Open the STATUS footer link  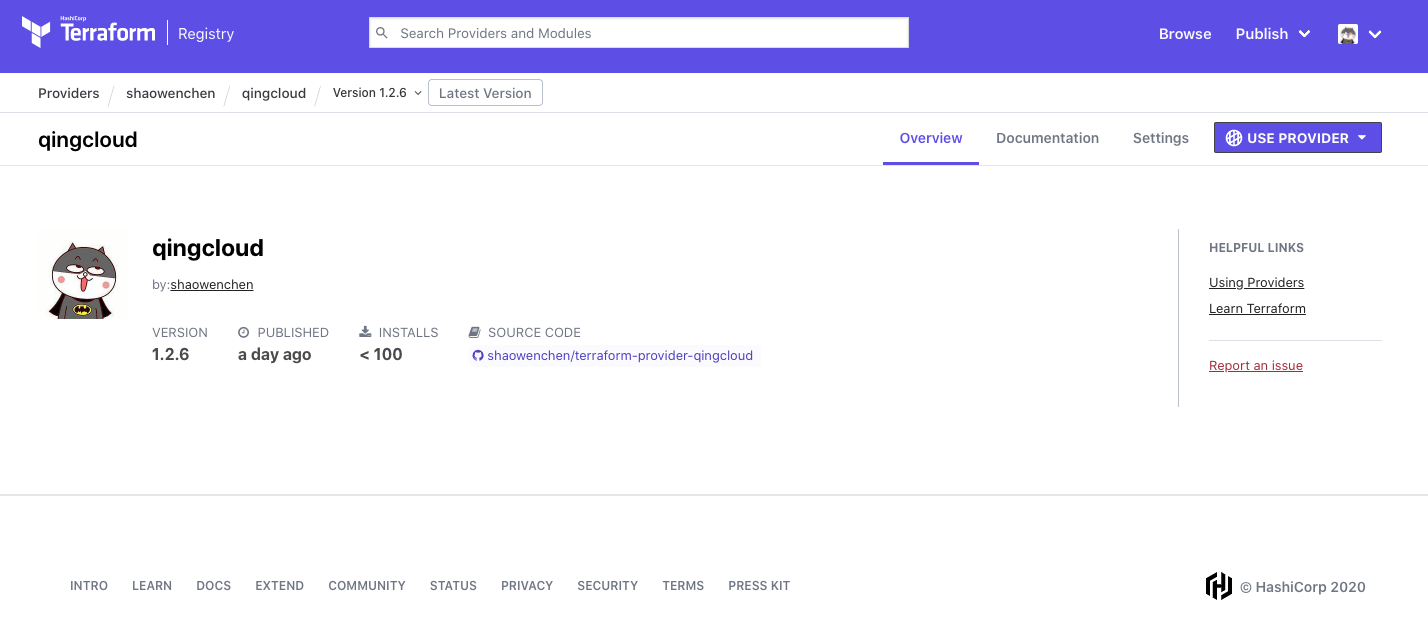(453, 586)
